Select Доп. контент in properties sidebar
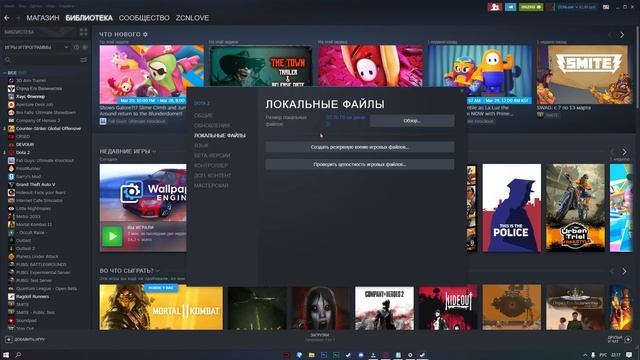Screen dimensions: 640x360 213,176
